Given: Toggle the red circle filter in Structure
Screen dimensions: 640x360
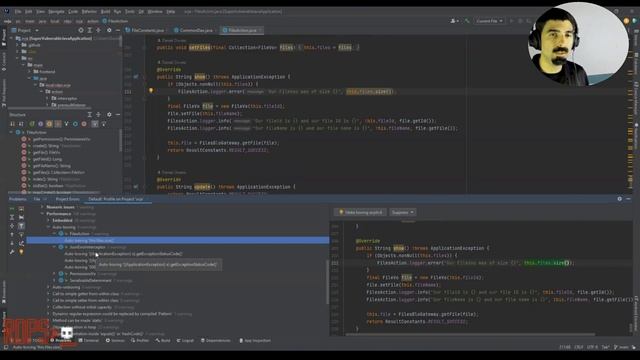Looking at the screenshot, I should (x=84, y=124).
